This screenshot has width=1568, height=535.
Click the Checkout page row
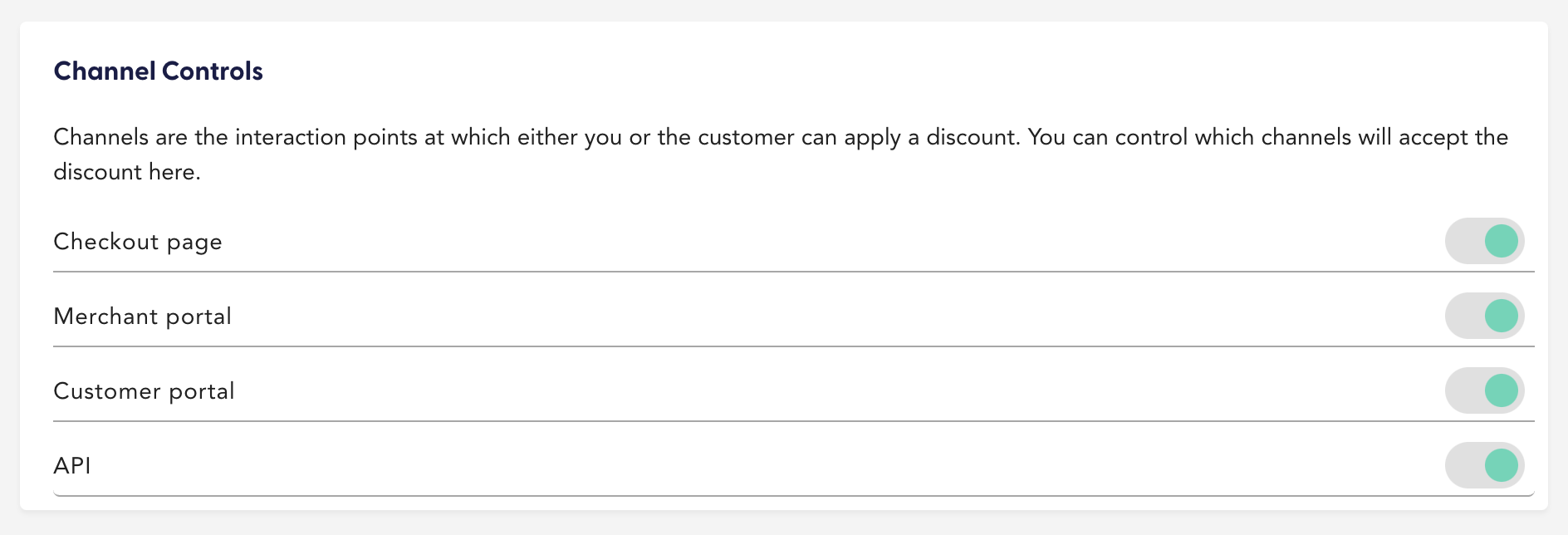(x=747, y=242)
